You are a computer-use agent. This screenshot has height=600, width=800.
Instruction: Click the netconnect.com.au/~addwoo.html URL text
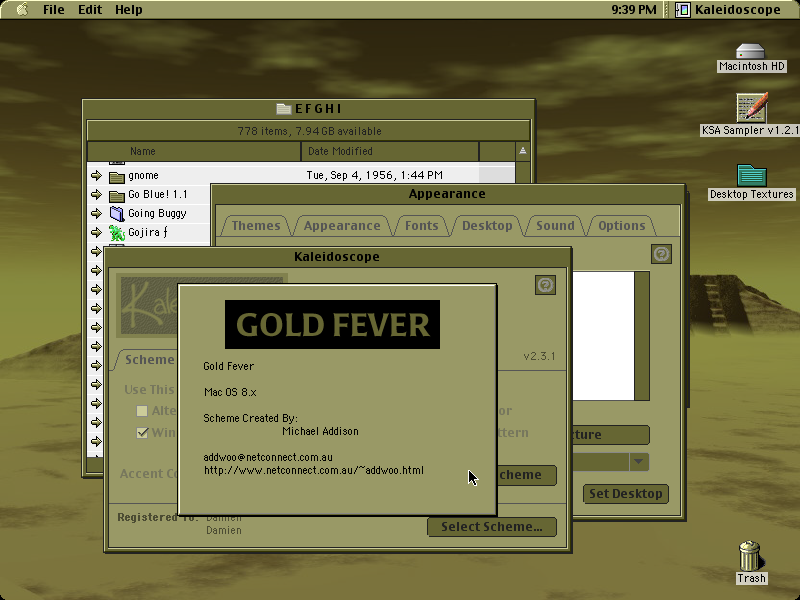coord(314,470)
